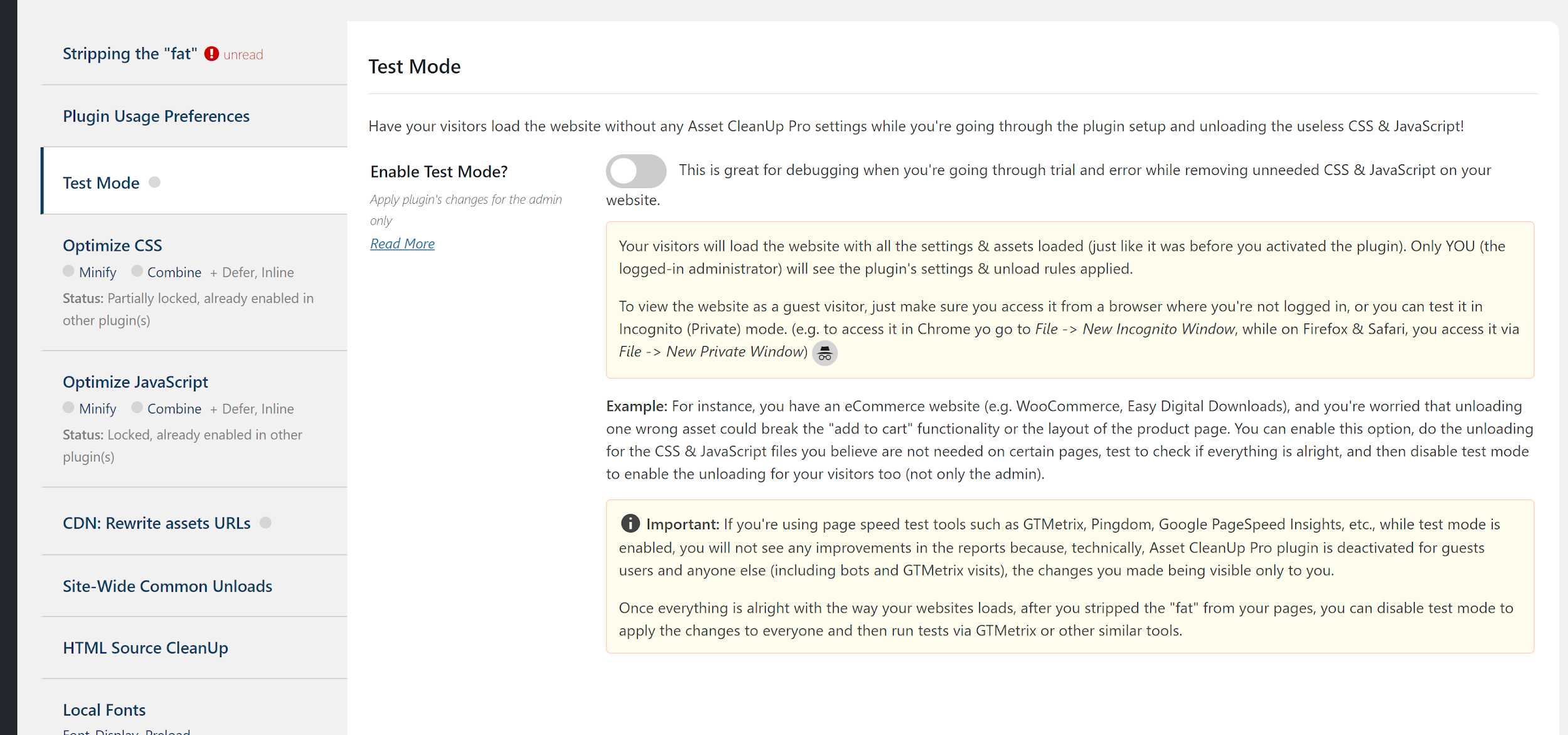Open the Optimize CSS settings tab
Viewport: 1568px width, 735px height.
tap(112, 245)
